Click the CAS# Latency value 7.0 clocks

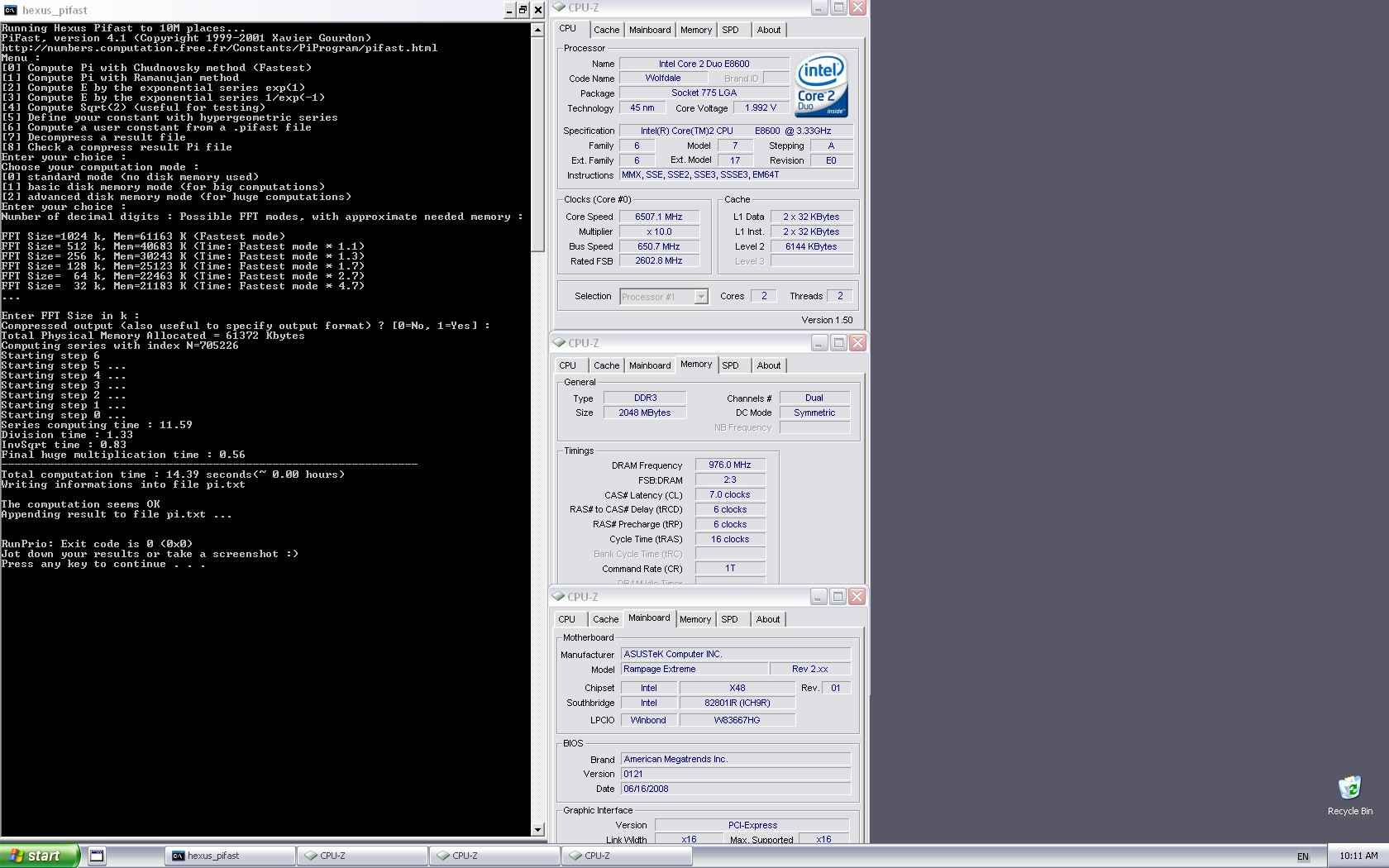point(730,494)
